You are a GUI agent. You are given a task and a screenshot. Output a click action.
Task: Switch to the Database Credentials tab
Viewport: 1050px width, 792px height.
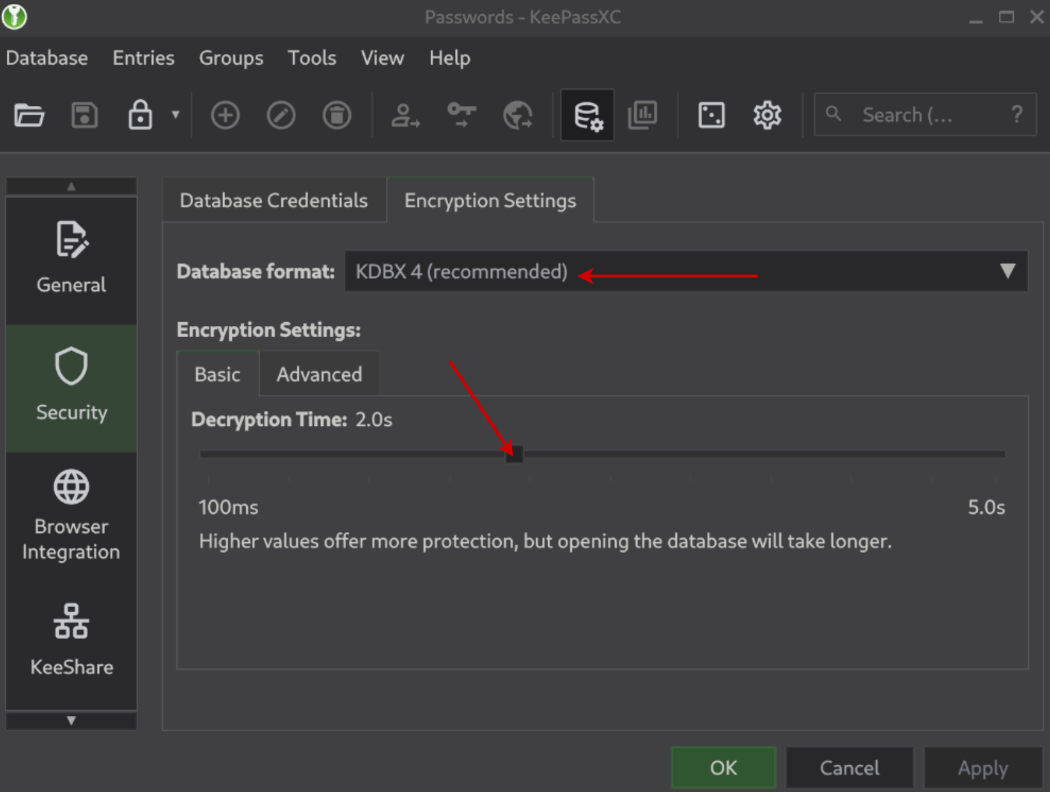point(273,200)
